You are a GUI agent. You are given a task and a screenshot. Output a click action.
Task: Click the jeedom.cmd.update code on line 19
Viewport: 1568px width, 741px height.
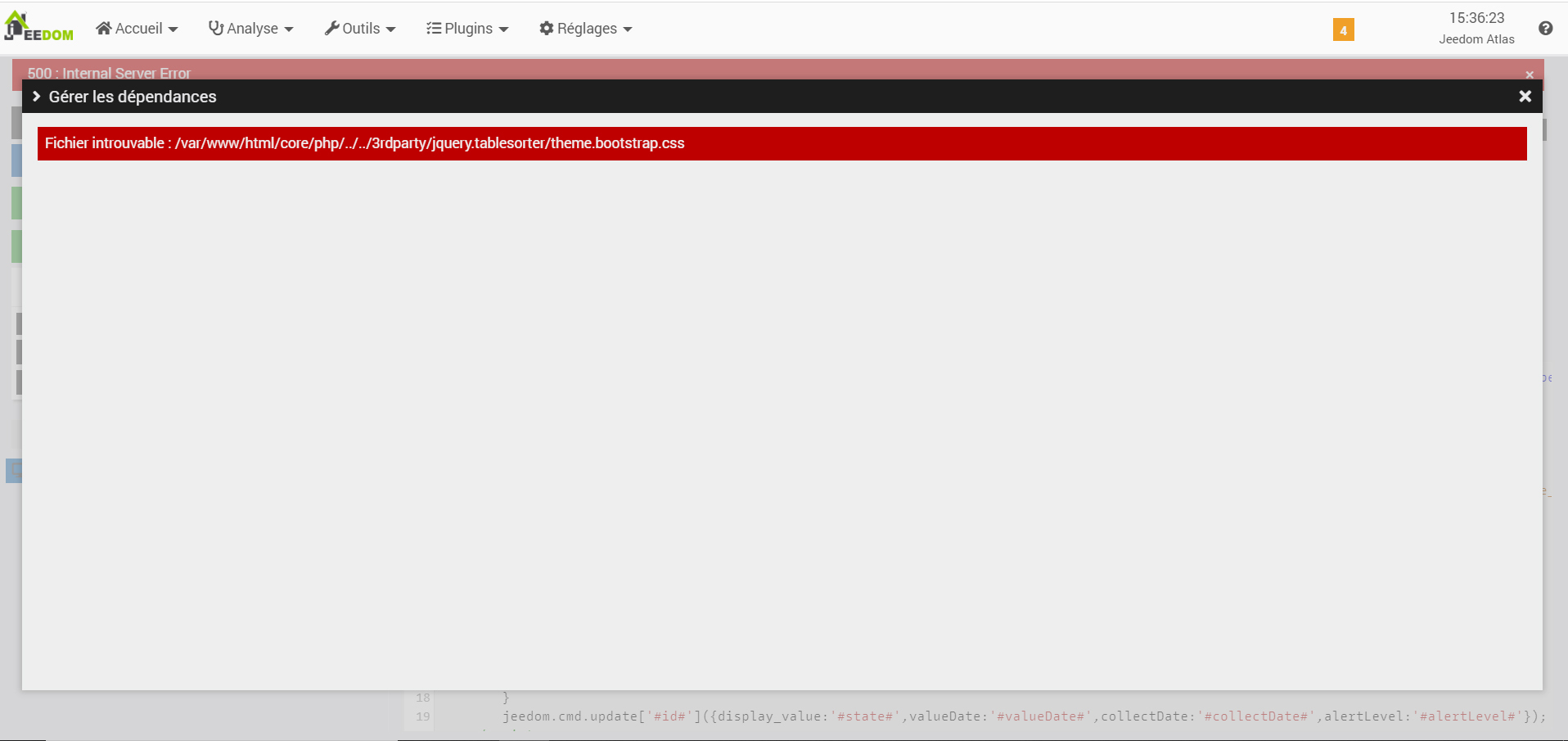point(1024,716)
